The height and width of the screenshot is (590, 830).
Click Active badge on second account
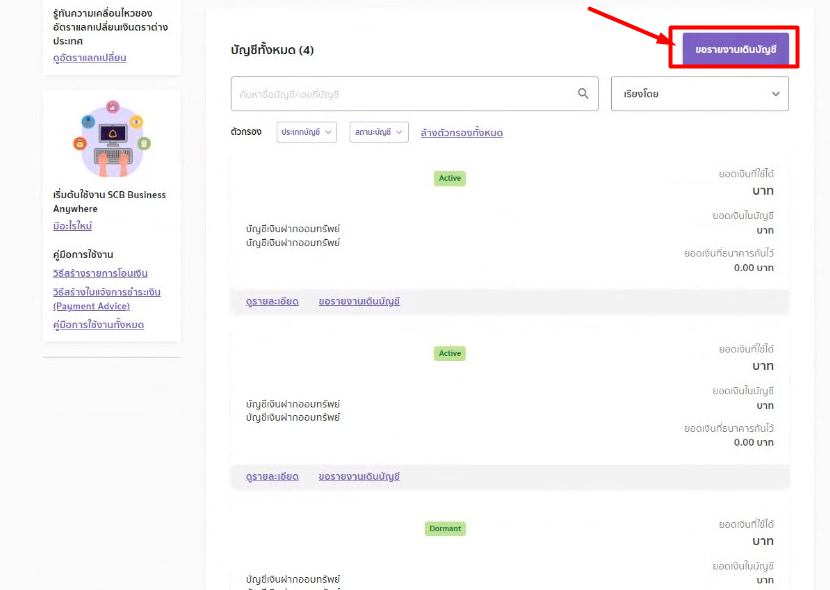pos(449,353)
